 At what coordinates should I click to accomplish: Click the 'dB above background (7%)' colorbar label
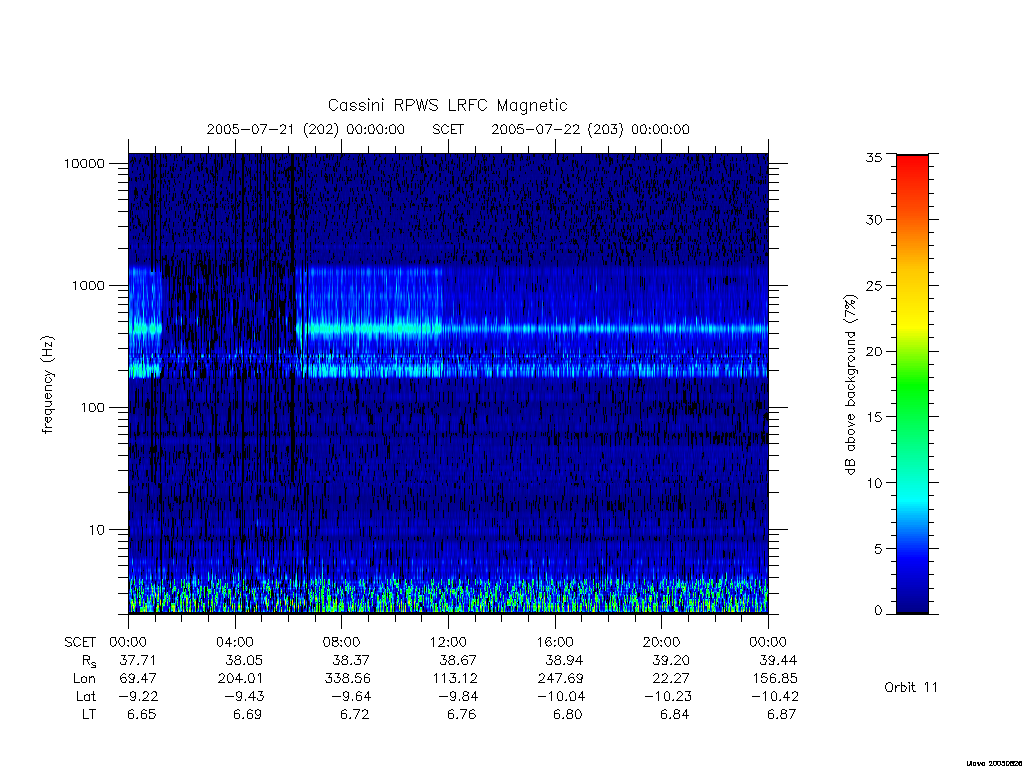pyautogui.click(x=850, y=385)
